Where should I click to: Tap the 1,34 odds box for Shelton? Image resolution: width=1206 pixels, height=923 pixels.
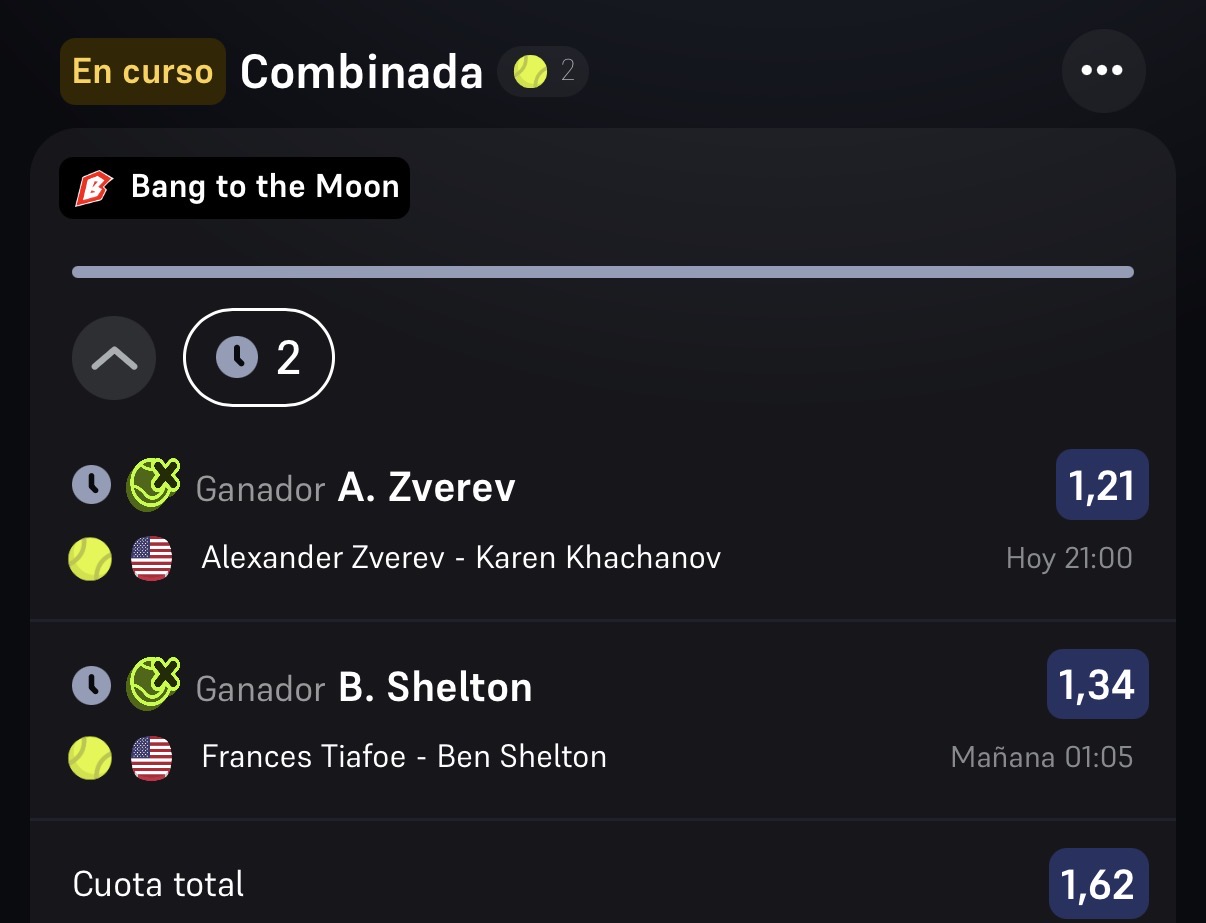pos(1098,685)
